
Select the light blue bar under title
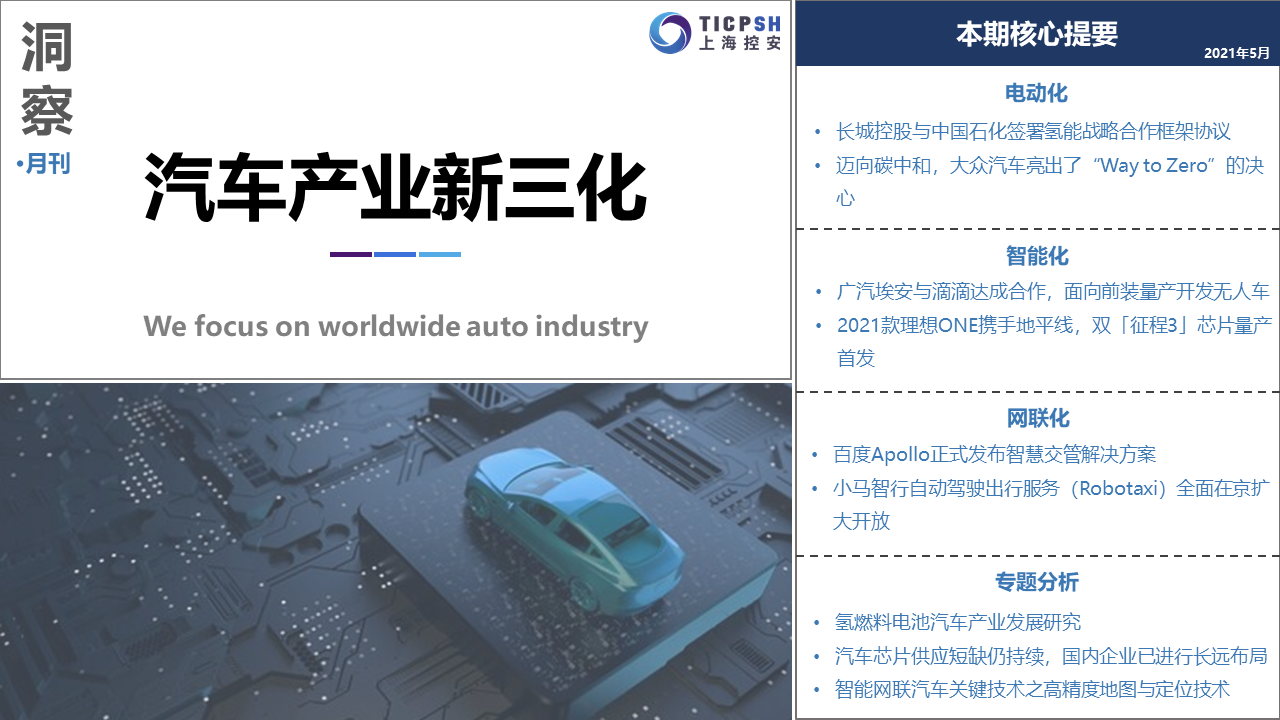[x=440, y=255]
